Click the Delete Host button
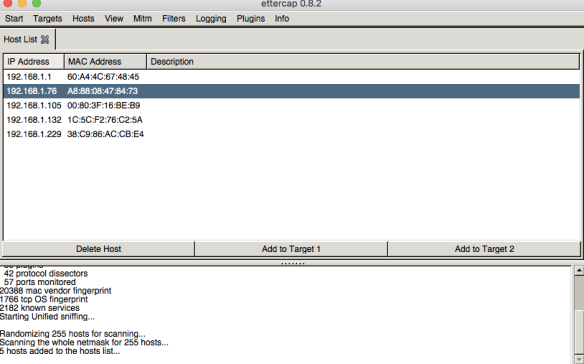The image size is (584, 364). [98, 249]
